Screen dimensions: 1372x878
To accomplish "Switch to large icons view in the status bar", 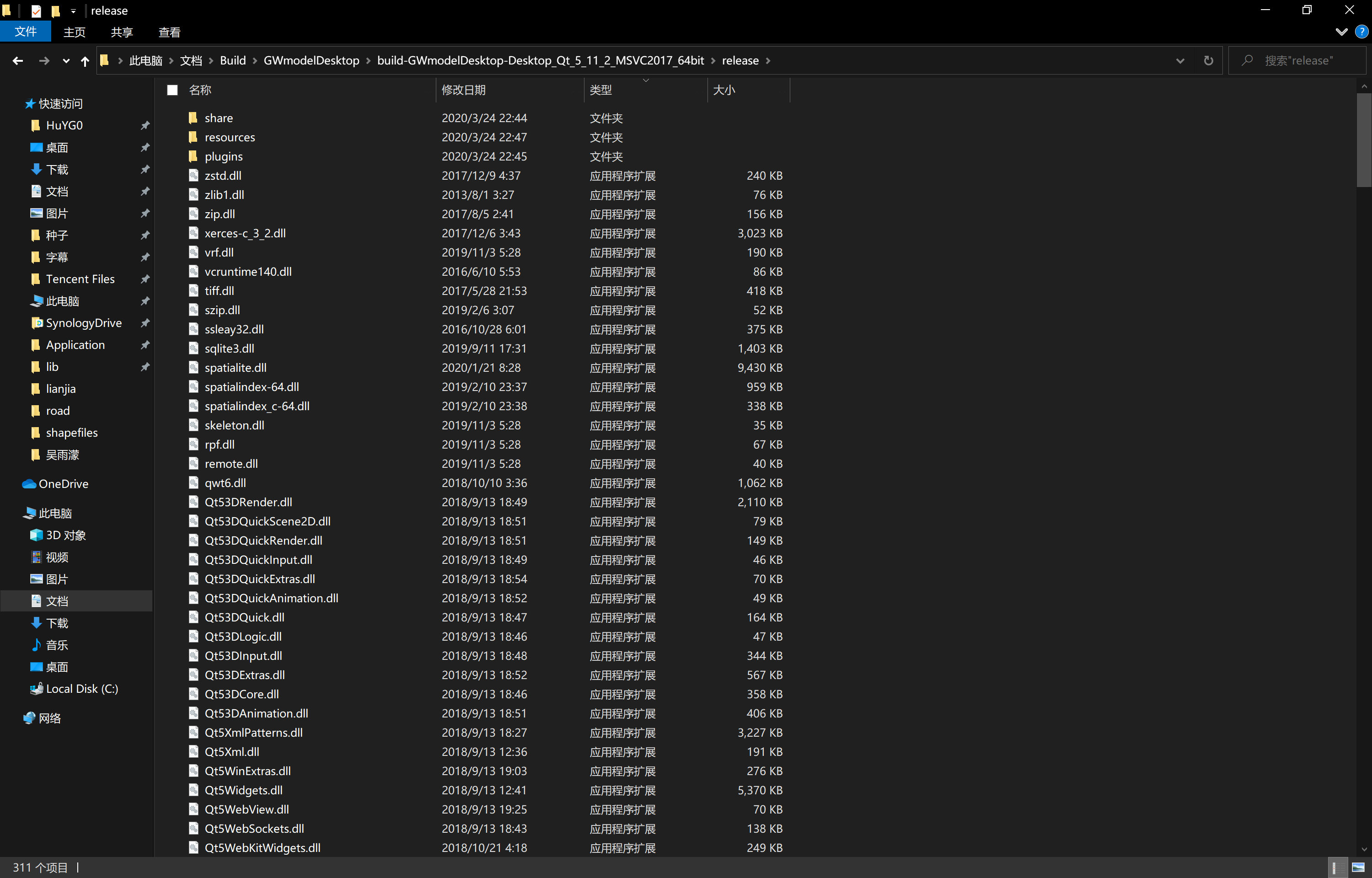I will [1358, 868].
